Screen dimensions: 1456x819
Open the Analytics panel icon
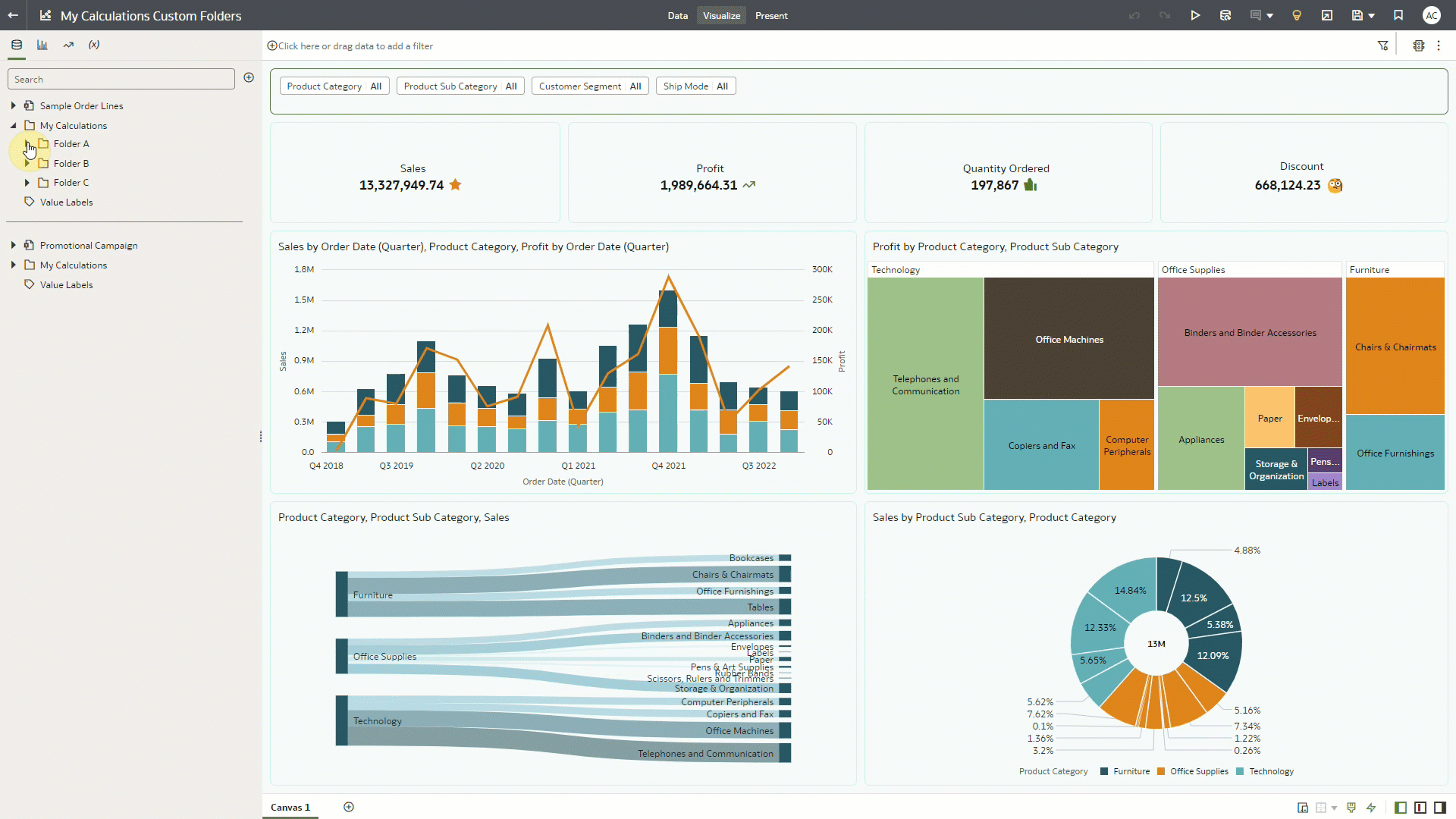click(67, 45)
